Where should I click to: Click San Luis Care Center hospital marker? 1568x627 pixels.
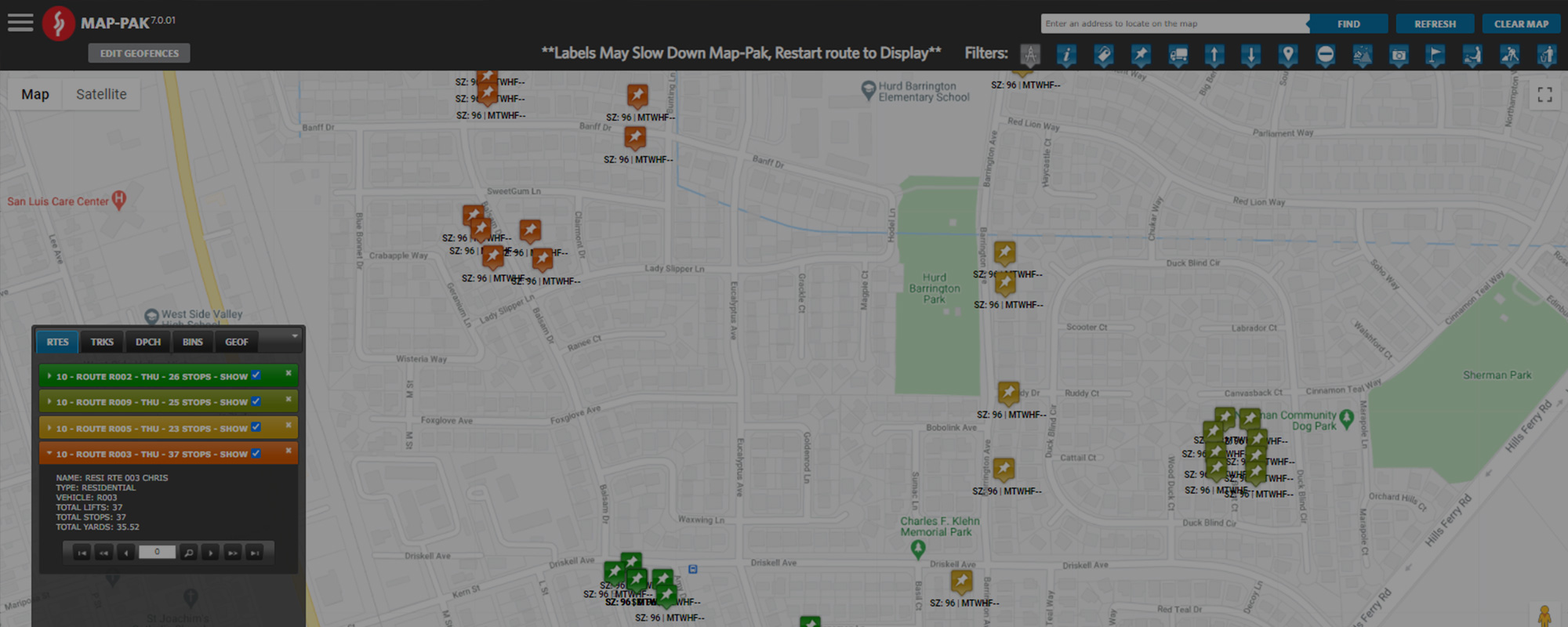(119, 200)
